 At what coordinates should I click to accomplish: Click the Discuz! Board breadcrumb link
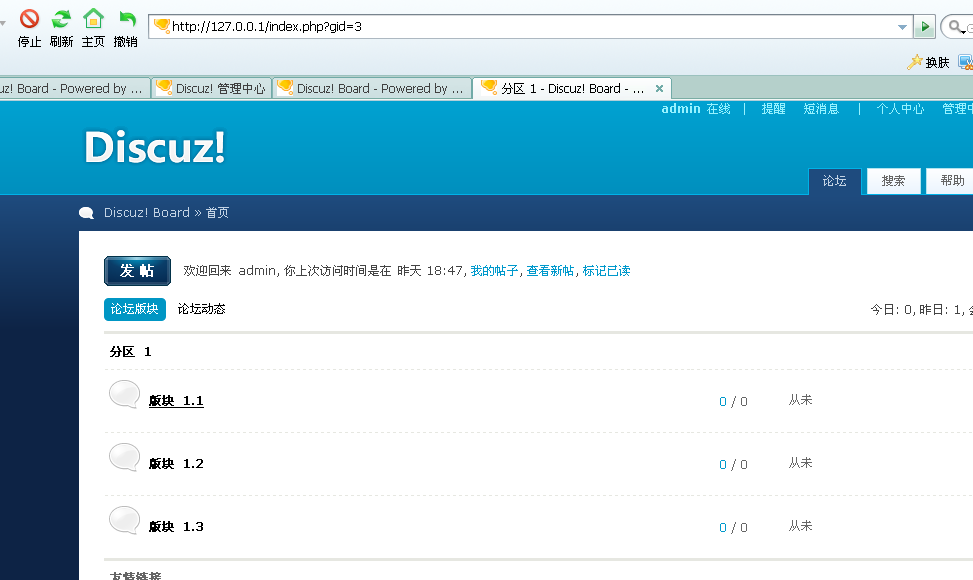[146, 213]
